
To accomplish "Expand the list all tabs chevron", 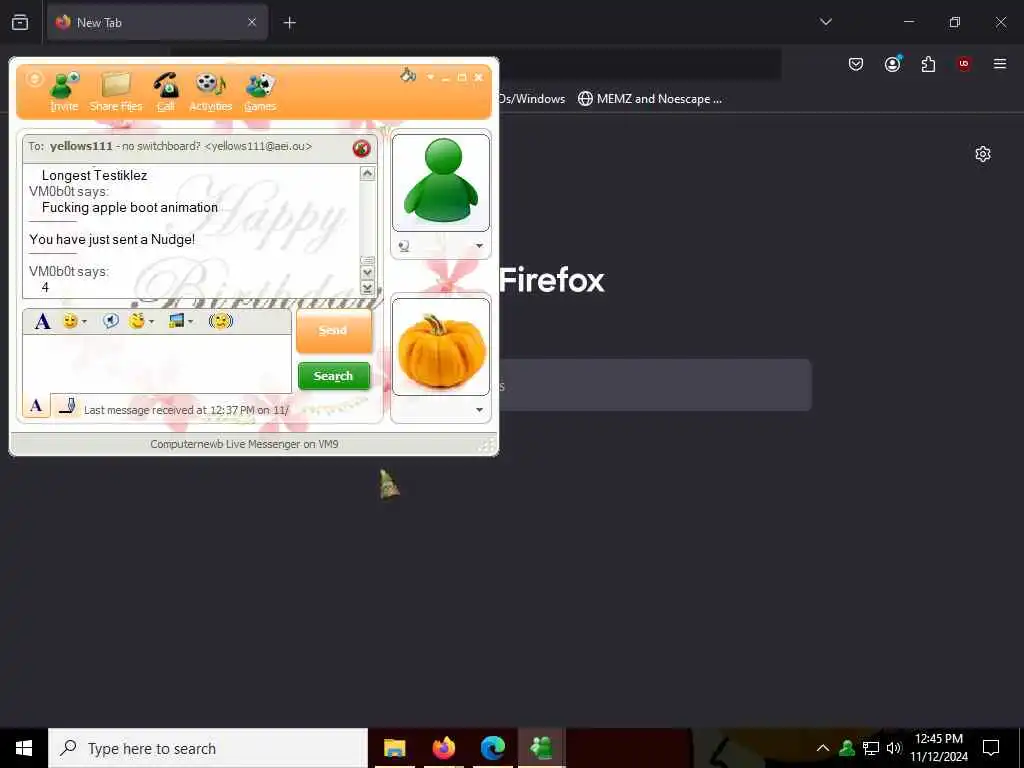I will click(825, 22).
